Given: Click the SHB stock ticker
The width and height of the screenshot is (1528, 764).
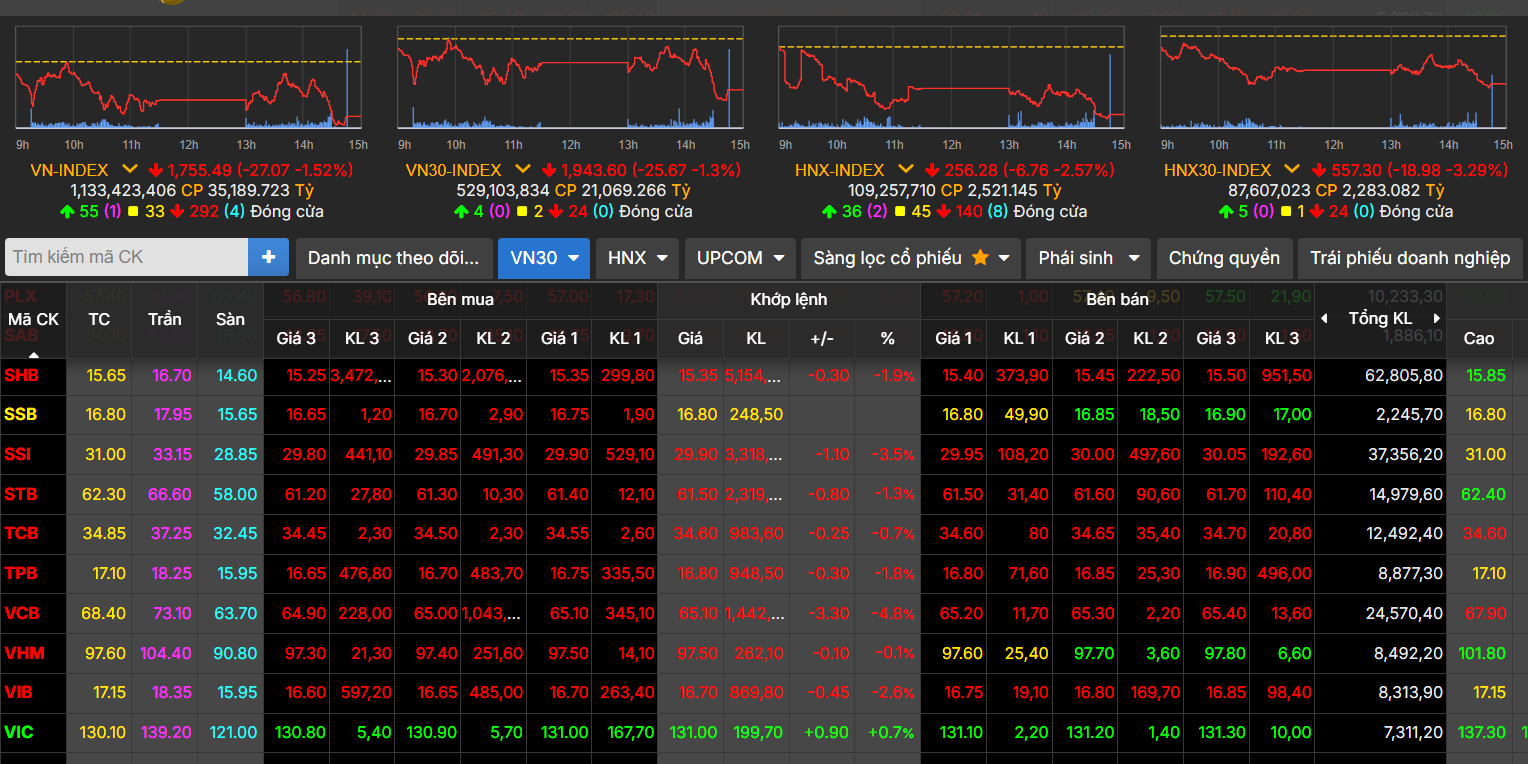Looking at the screenshot, I should pyautogui.click(x=21, y=375).
